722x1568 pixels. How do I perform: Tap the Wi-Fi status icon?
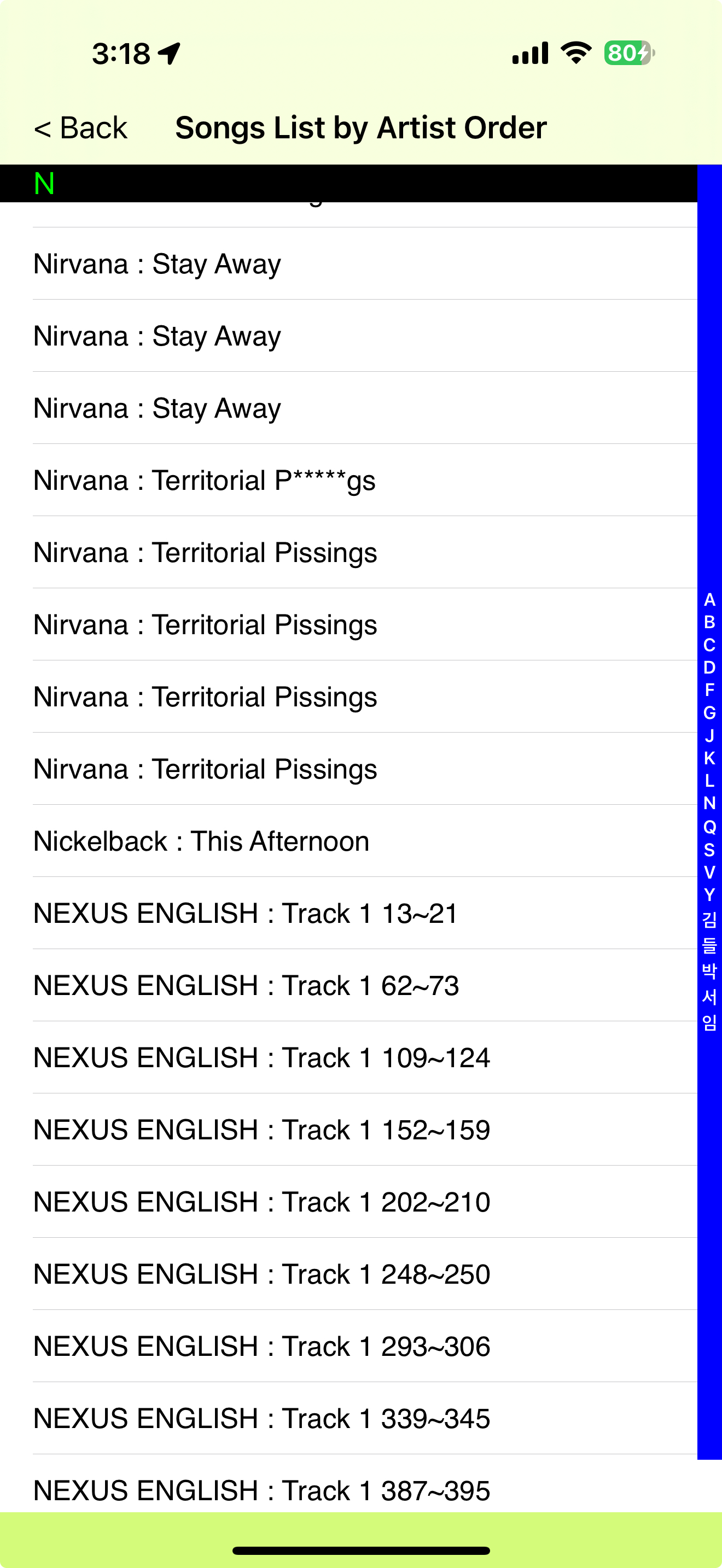point(576,53)
